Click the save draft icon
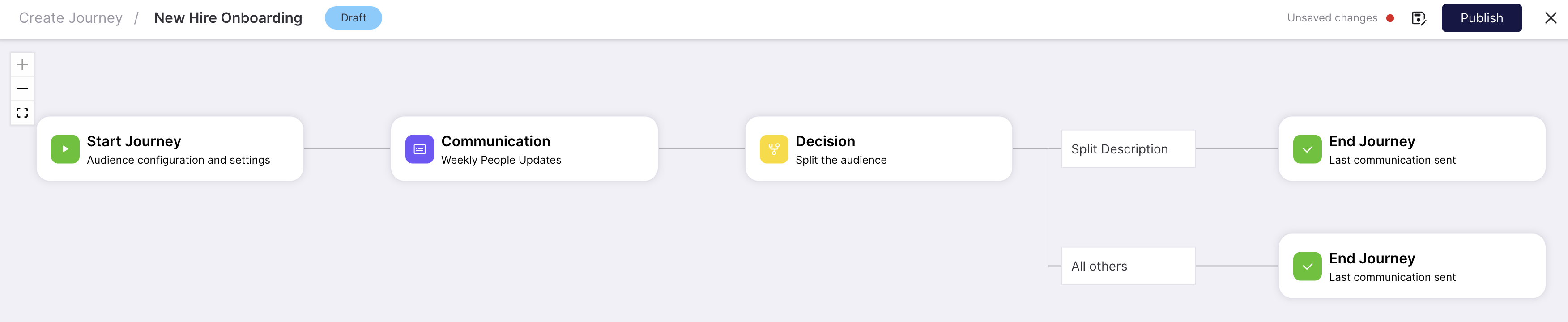1568x322 pixels. (x=1418, y=18)
